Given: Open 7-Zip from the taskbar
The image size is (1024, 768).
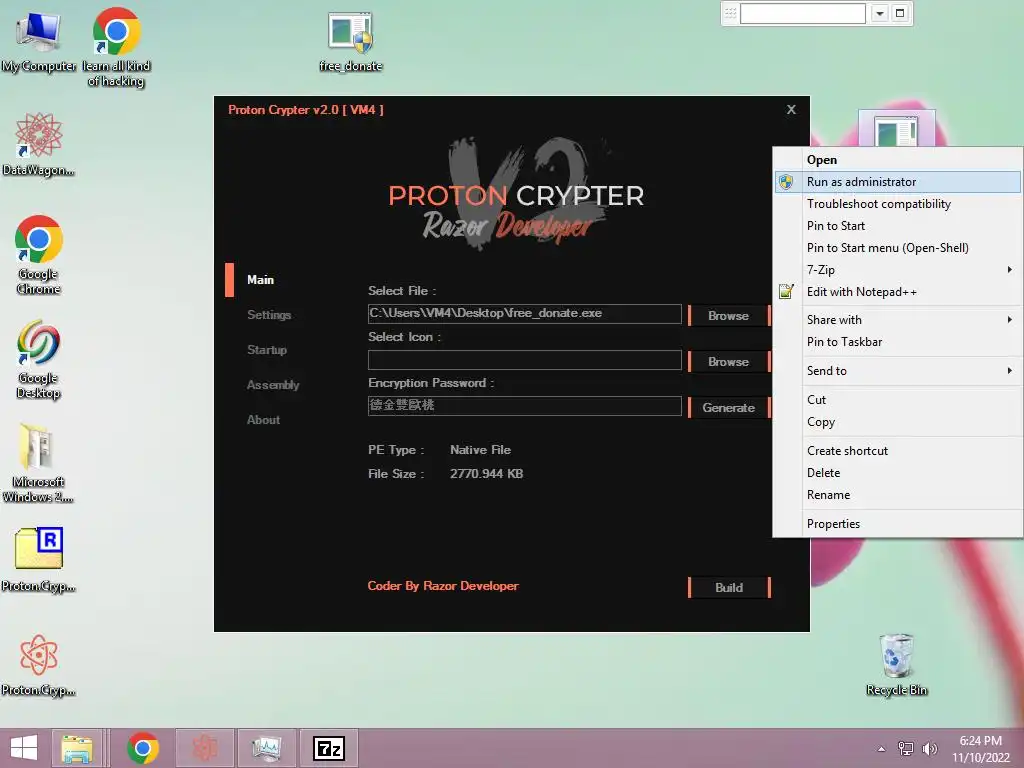Looking at the screenshot, I should [x=328, y=748].
